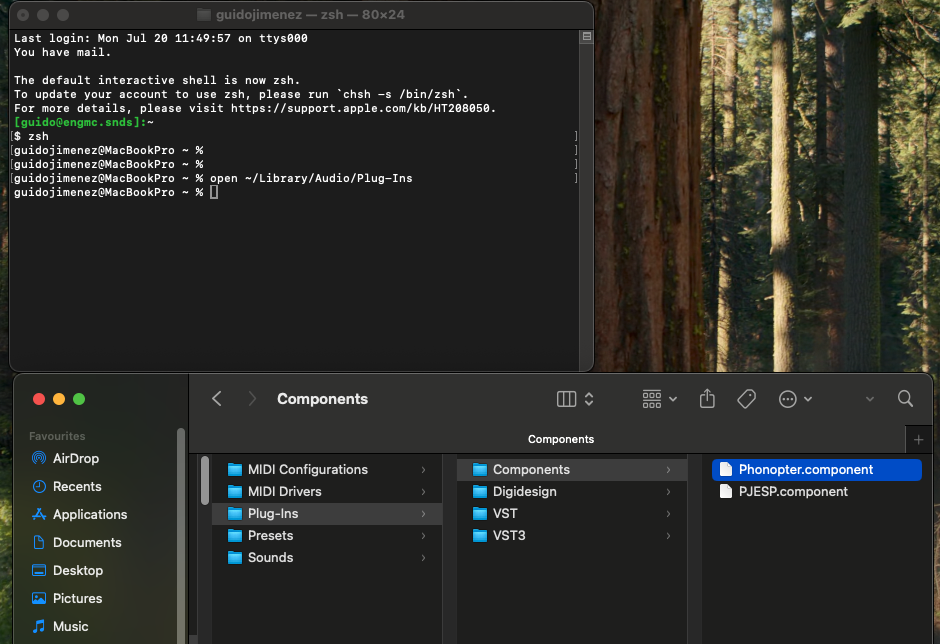Viewport: 940px width, 644px height.
Task: Select the Digidesign folder
Action: [572, 492]
